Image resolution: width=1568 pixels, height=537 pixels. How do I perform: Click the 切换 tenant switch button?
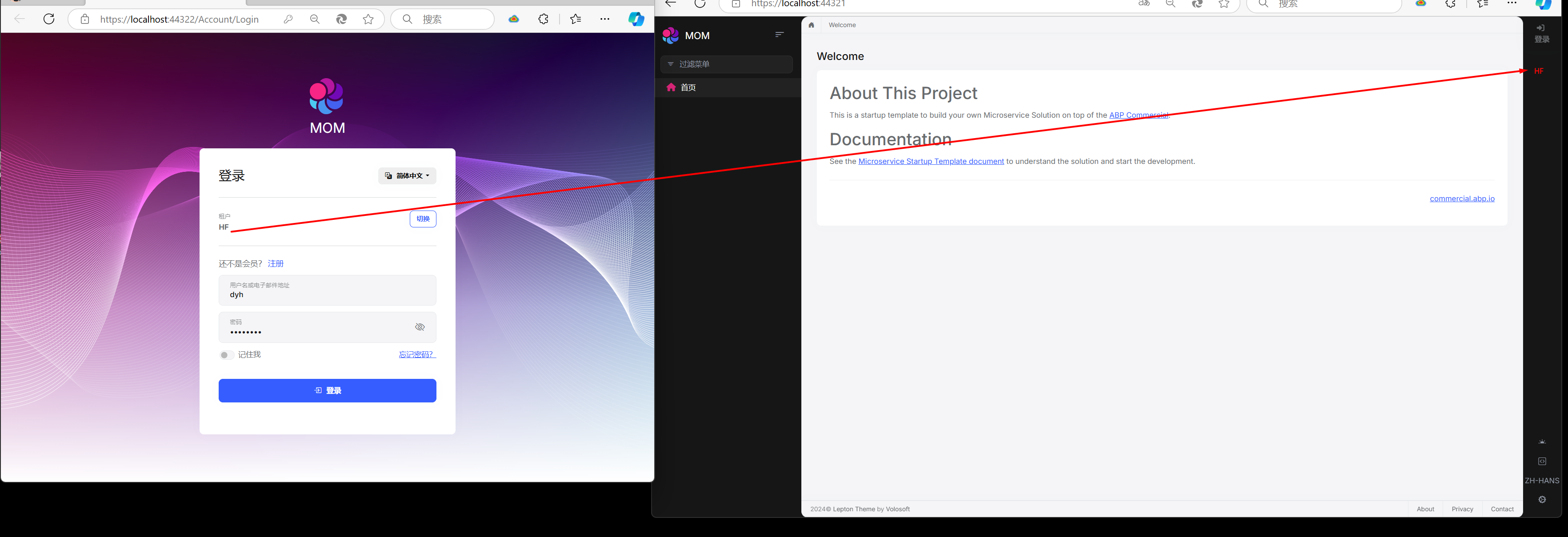click(x=422, y=219)
